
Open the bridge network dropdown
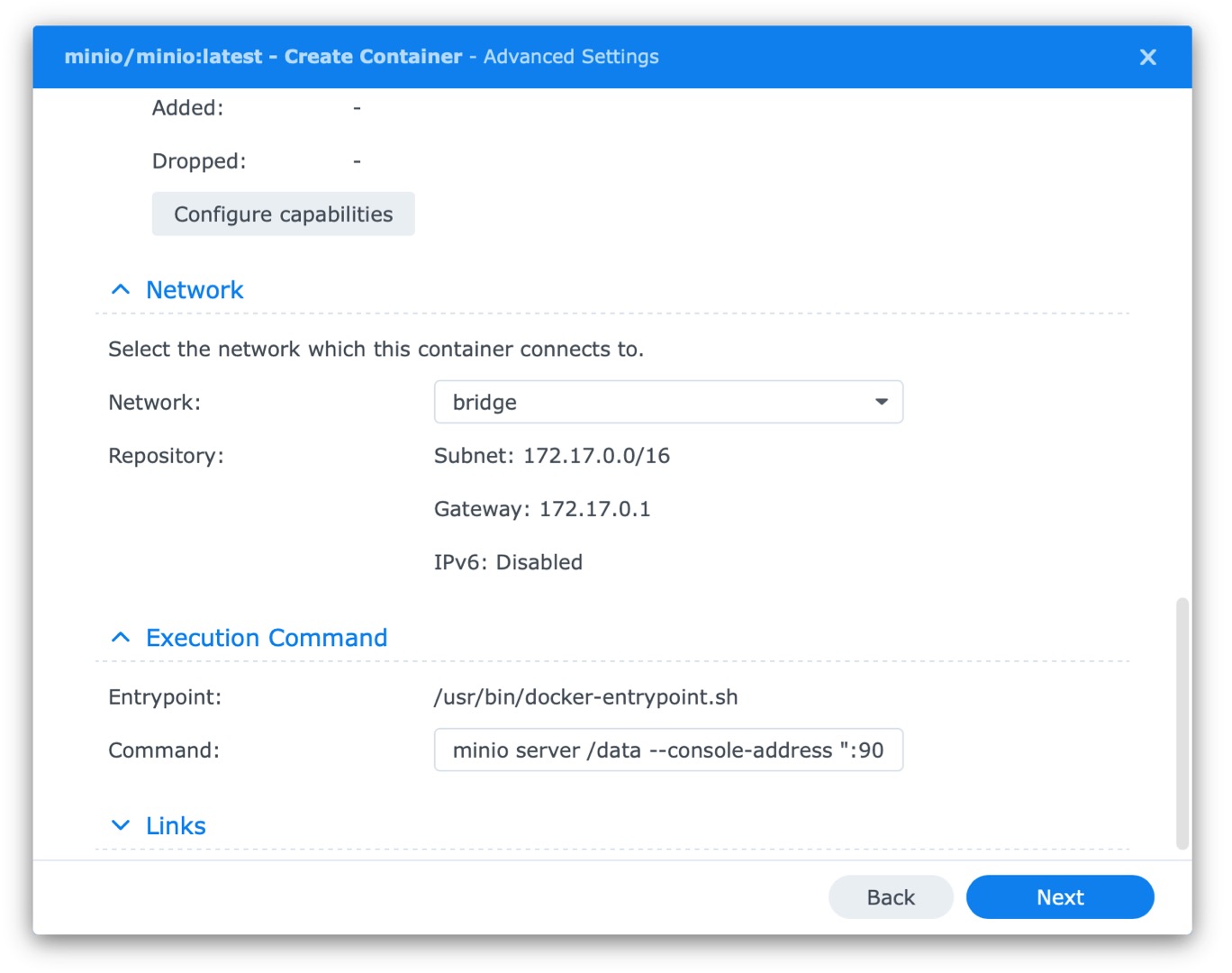pos(668,402)
